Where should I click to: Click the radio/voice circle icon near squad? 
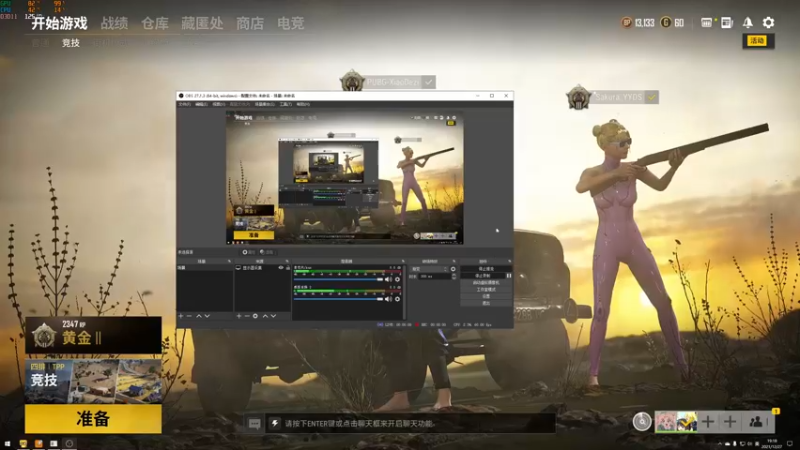tap(642, 421)
